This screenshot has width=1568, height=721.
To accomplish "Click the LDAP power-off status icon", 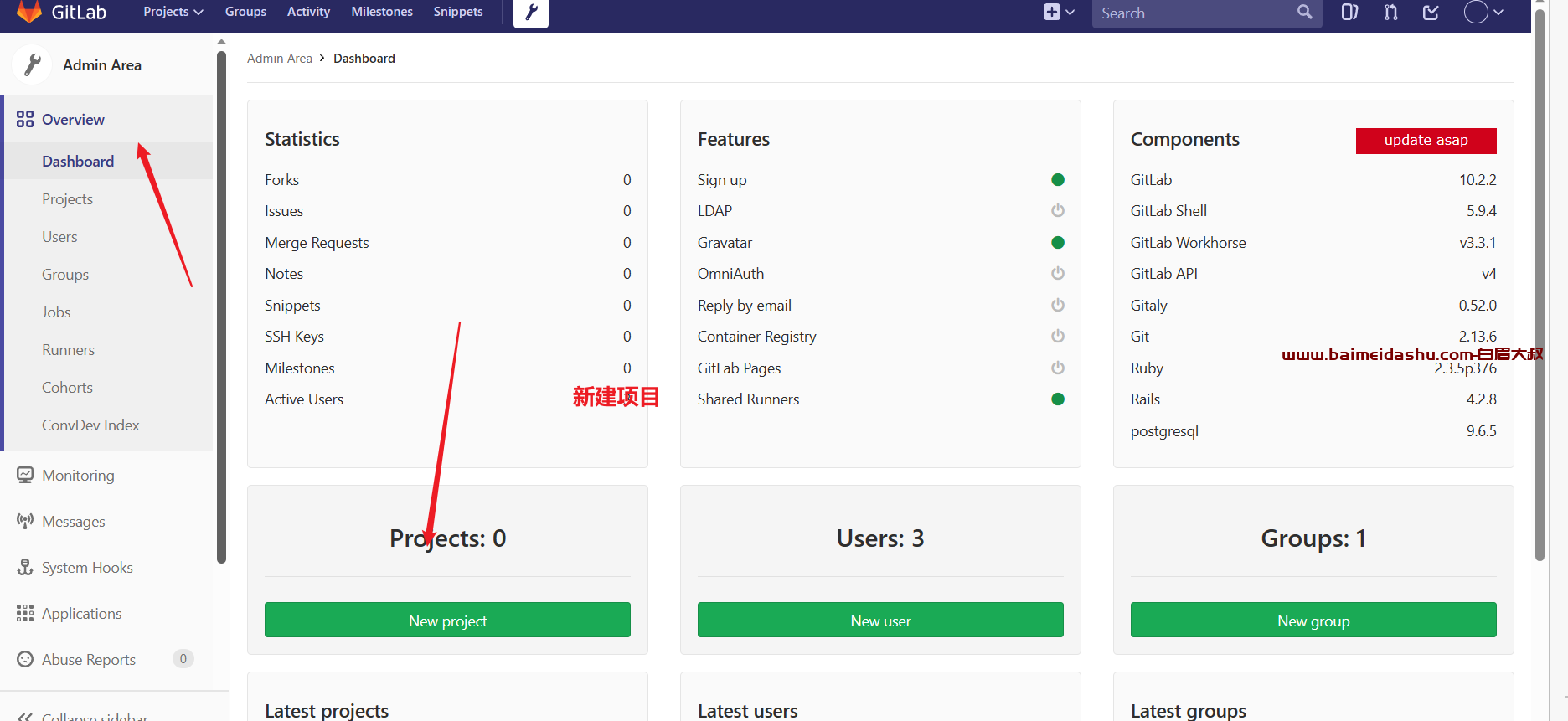I will 1058,210.
